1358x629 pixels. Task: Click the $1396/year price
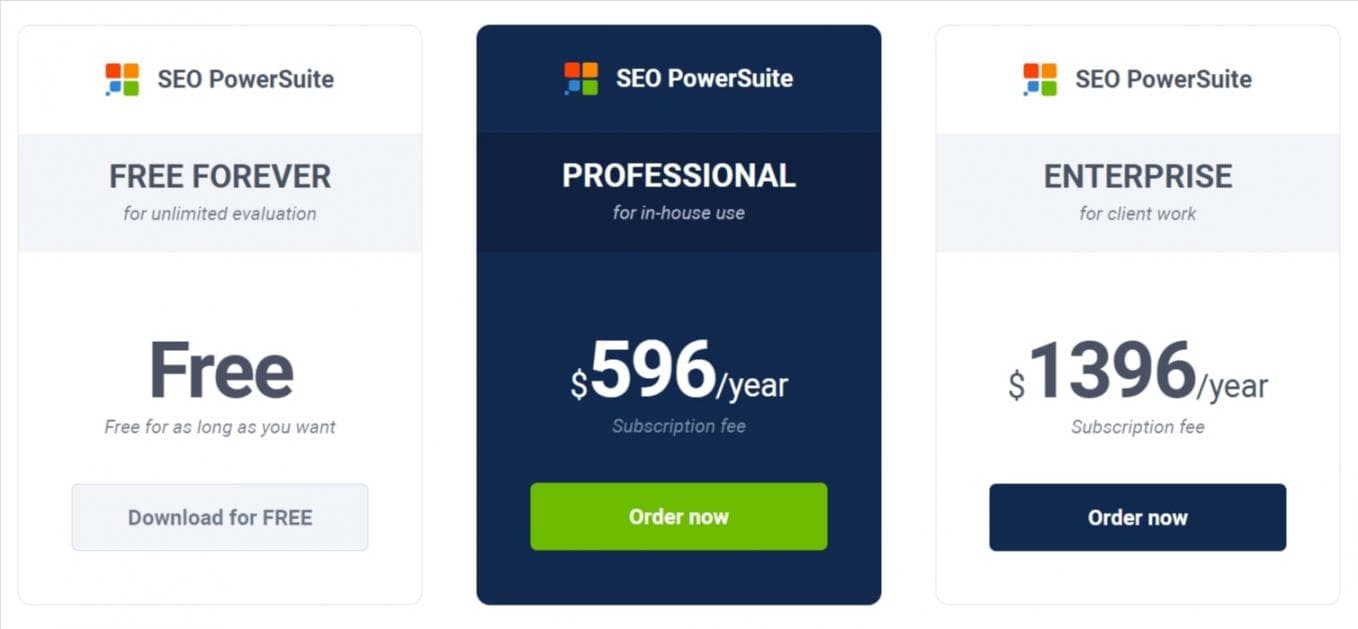point(1137,375)
